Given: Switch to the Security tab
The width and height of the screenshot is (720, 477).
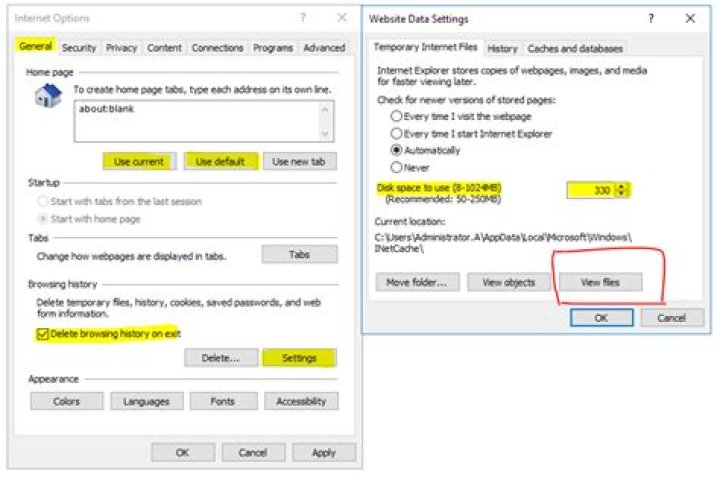Looking at the screenshot, I should click(79, 48).
